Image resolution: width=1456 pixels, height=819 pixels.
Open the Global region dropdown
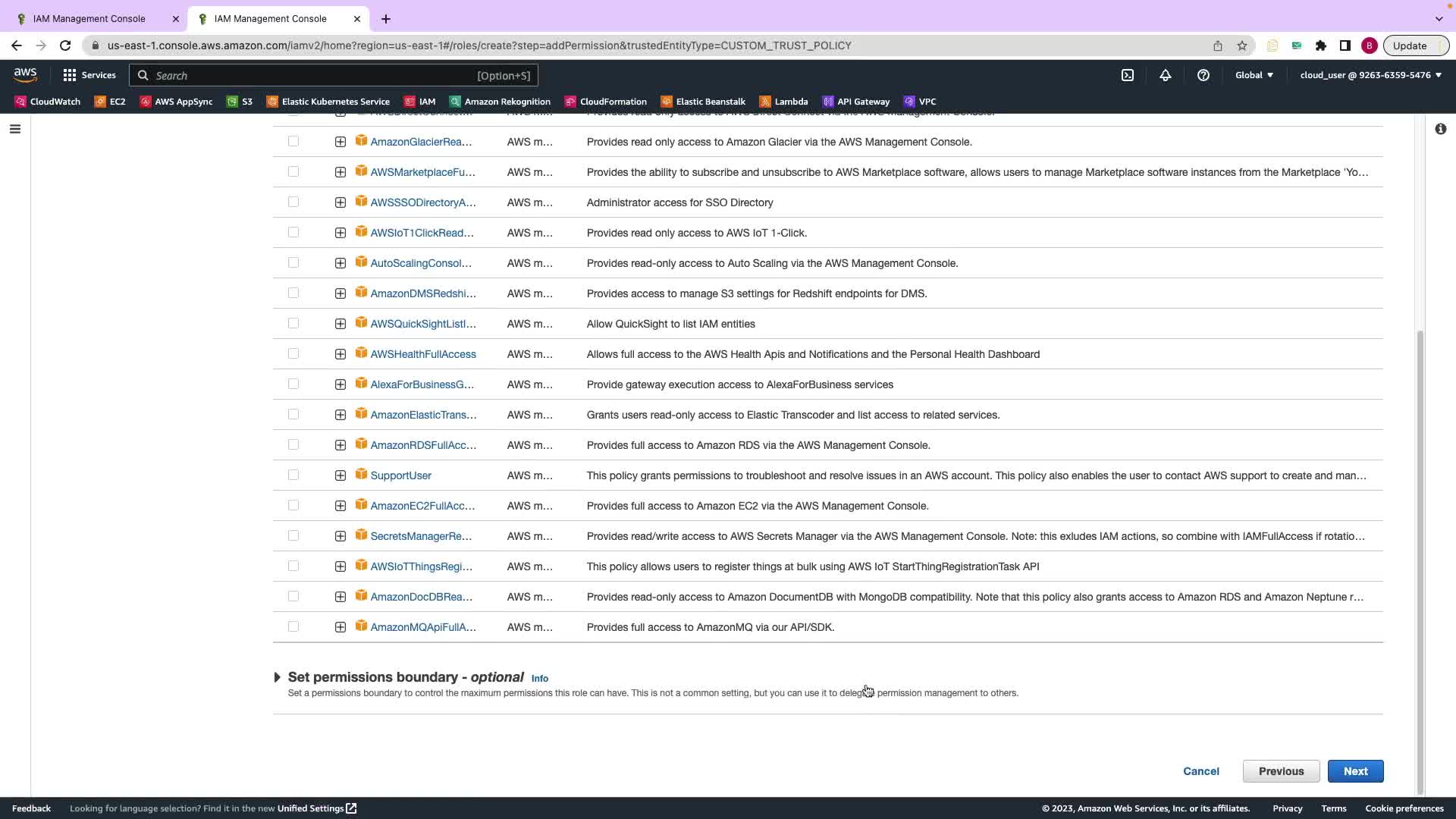[1254, 75]
